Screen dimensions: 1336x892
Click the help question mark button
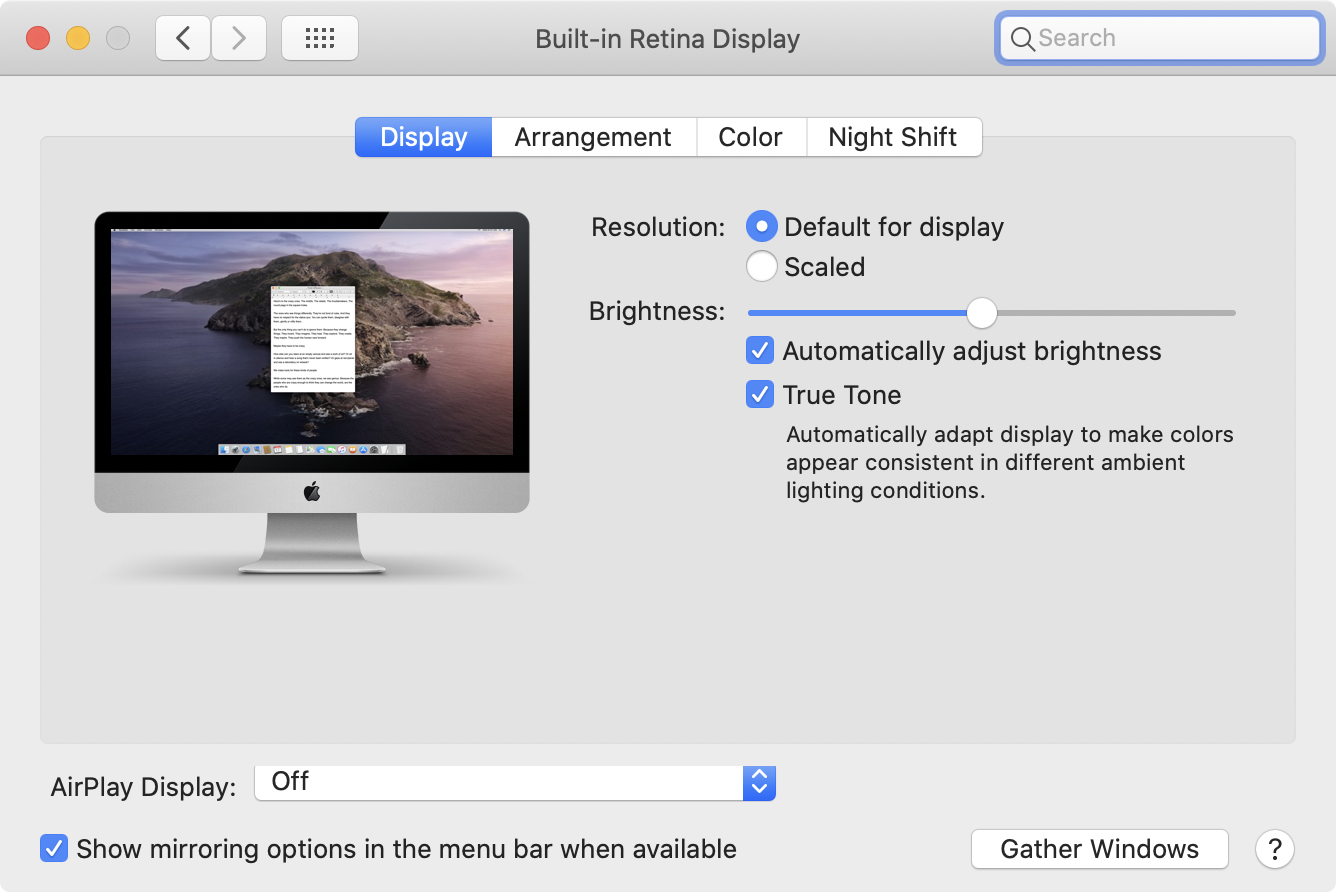point(1274,849)
